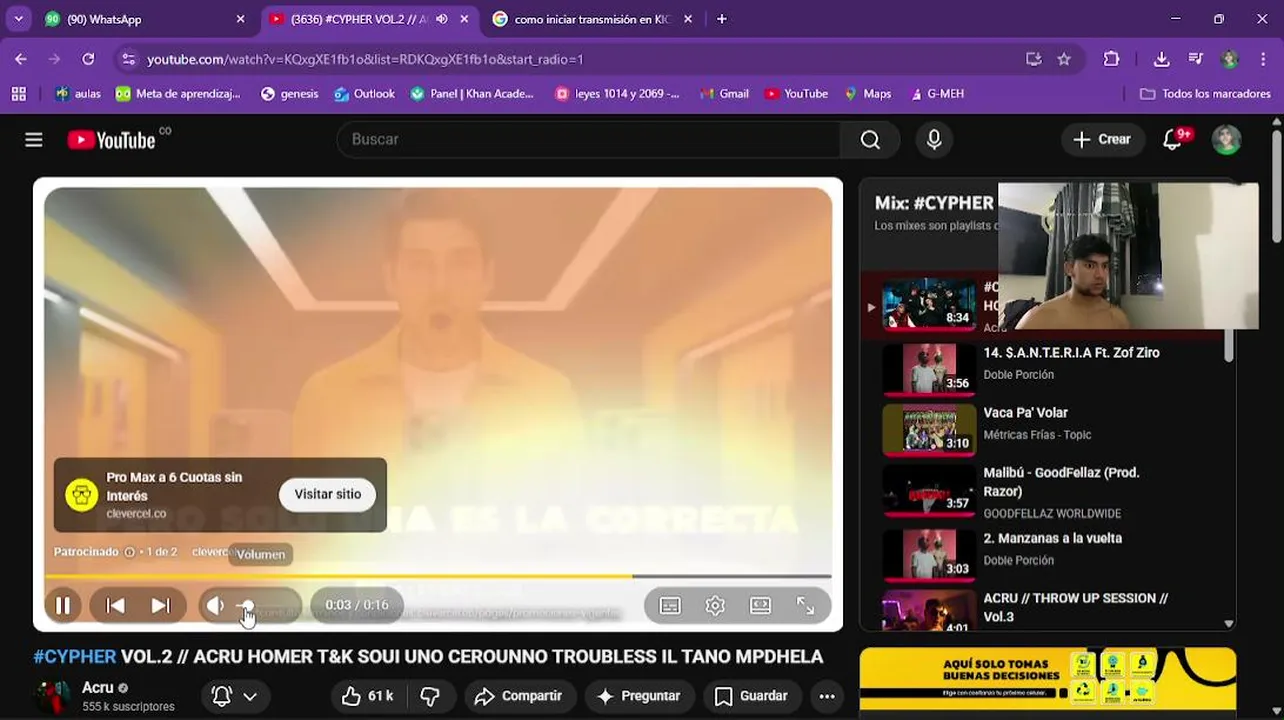Enter fullscreen mode on the player
1284x720 pixels.
coord(805,605)
